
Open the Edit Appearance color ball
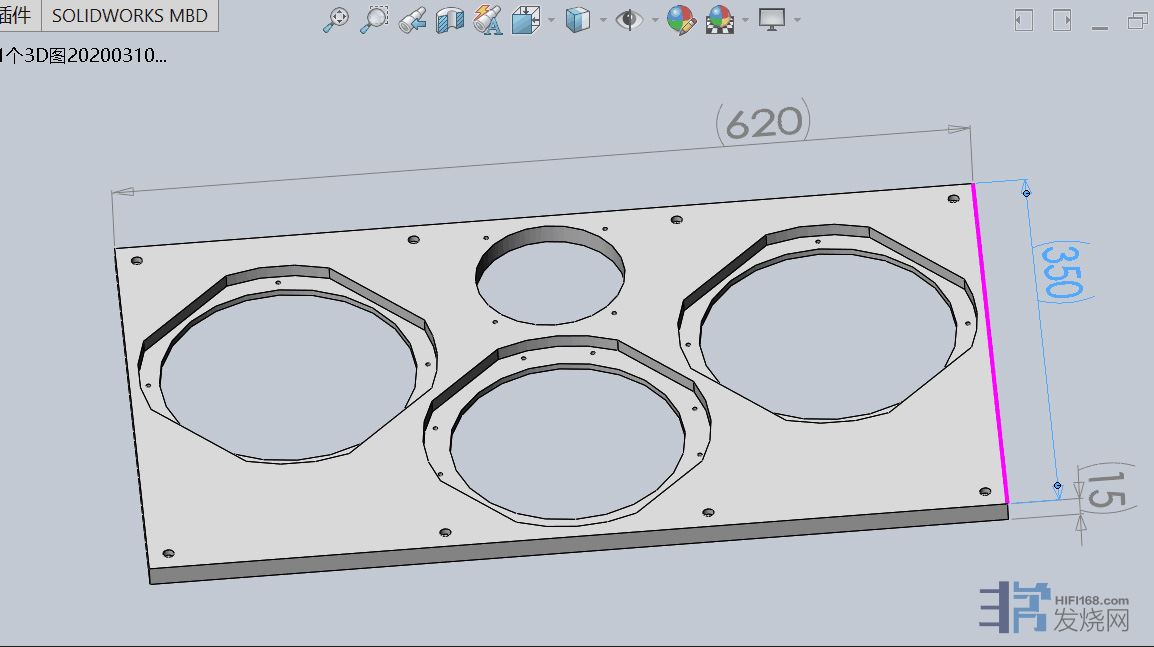[x=681, y=19]
